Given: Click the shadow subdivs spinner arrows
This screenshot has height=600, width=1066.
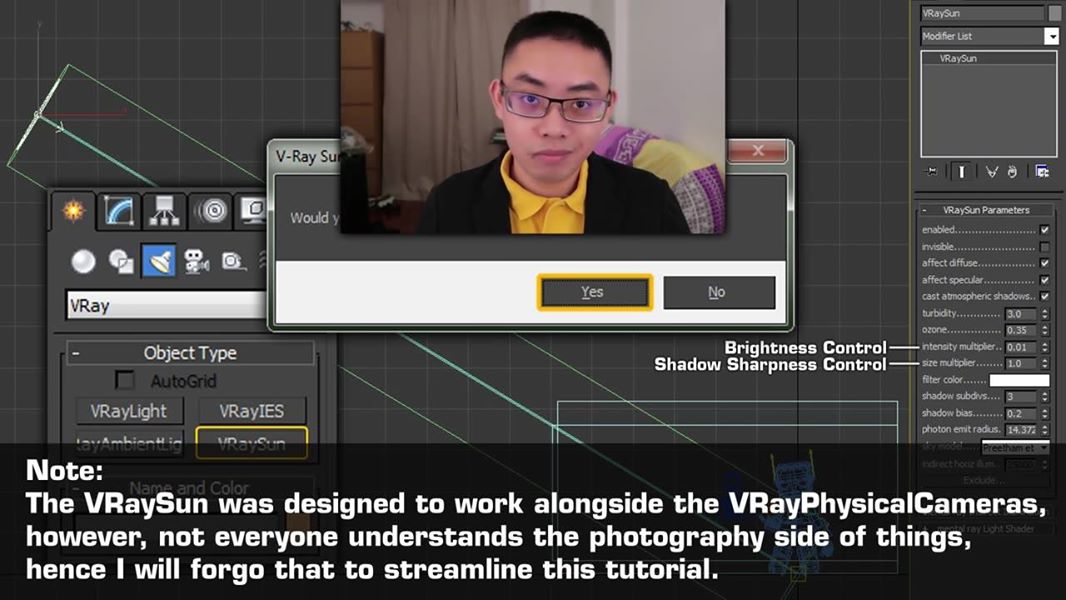Looking at the screenshot, I should tap(1045, 397).
